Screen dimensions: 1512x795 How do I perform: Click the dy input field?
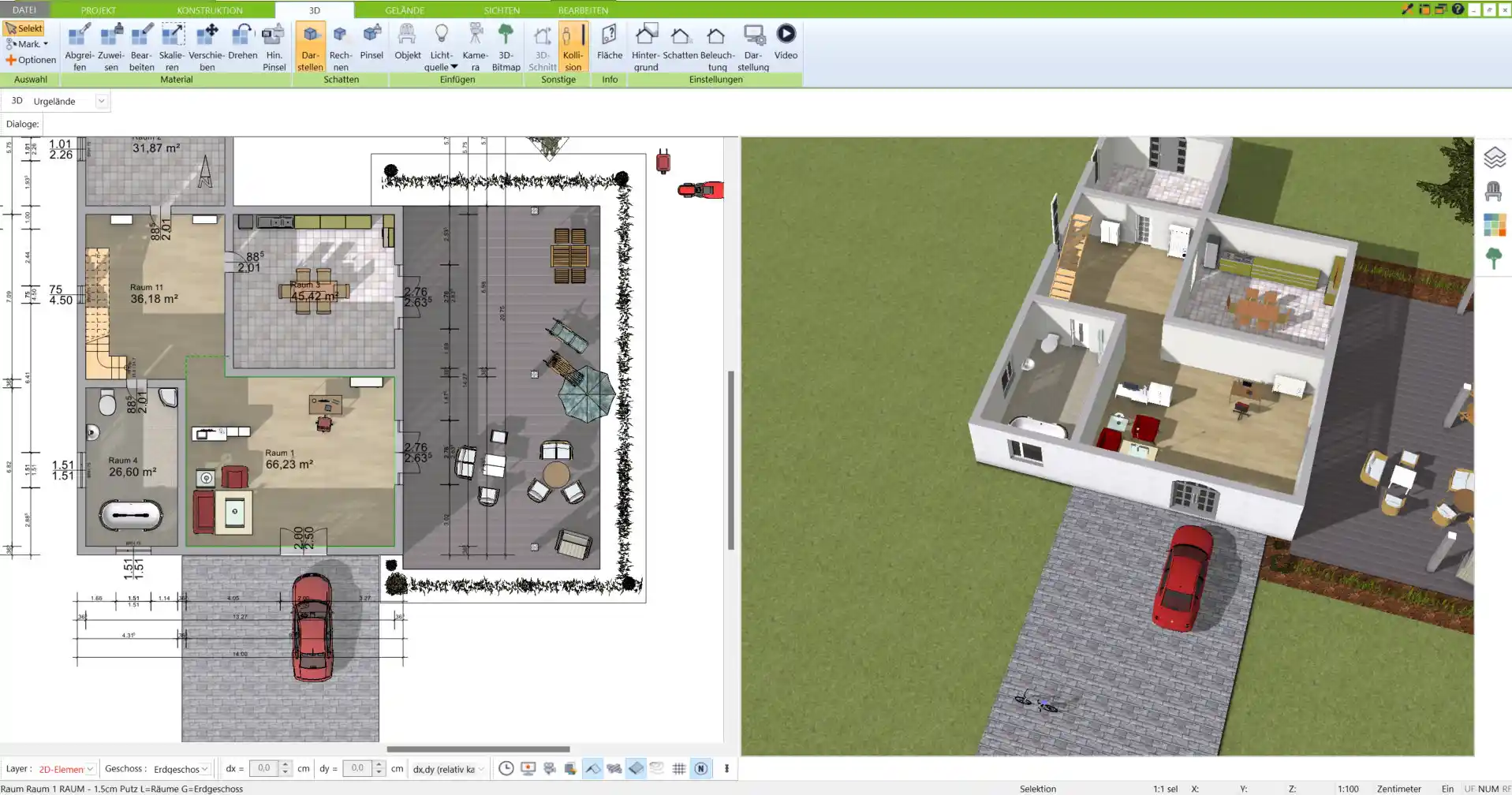tap(357, 768)
